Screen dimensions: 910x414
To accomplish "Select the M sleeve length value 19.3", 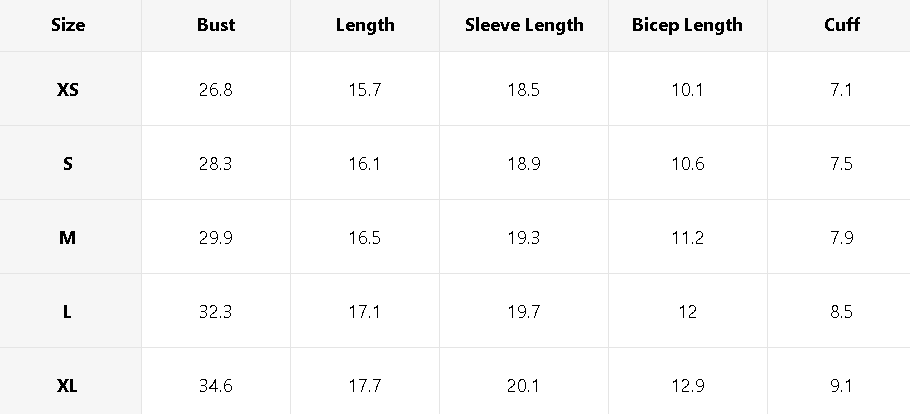I will pyautogui.click(x=524, y=237).
